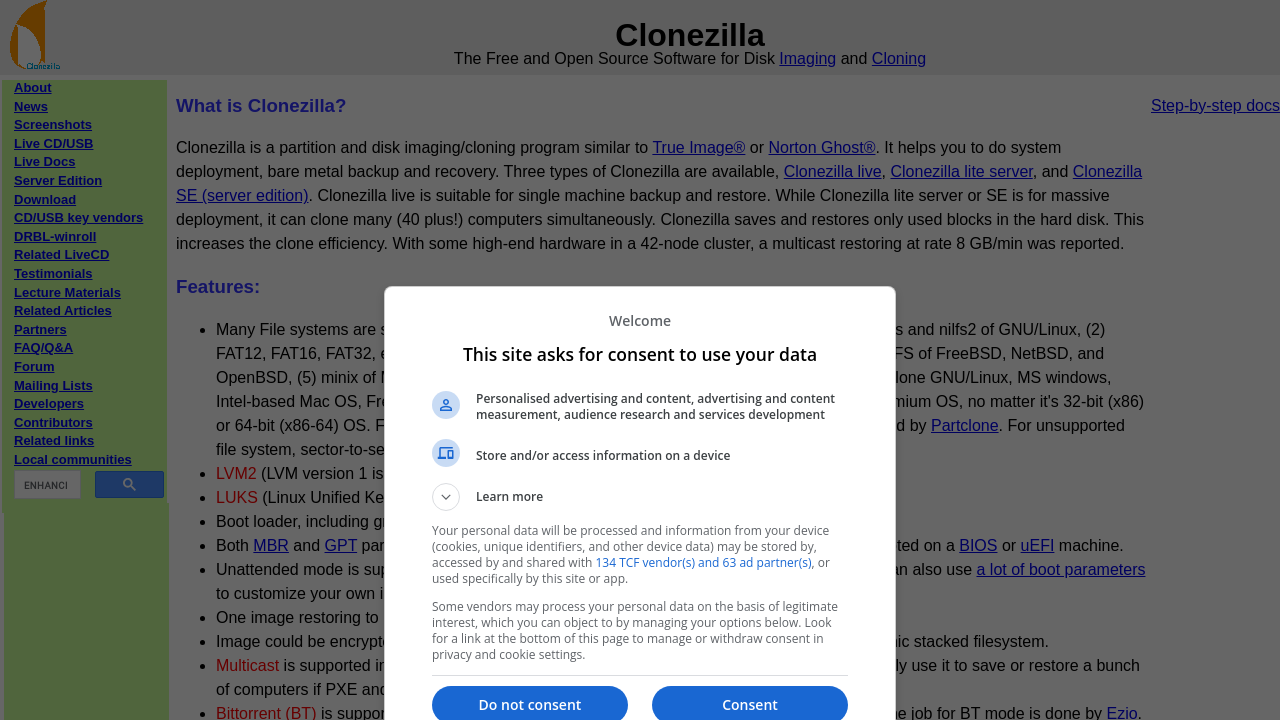Follow the Imaging link in header
The image size is (1280, 720).
pyautogui.click(x=807, y=59)
